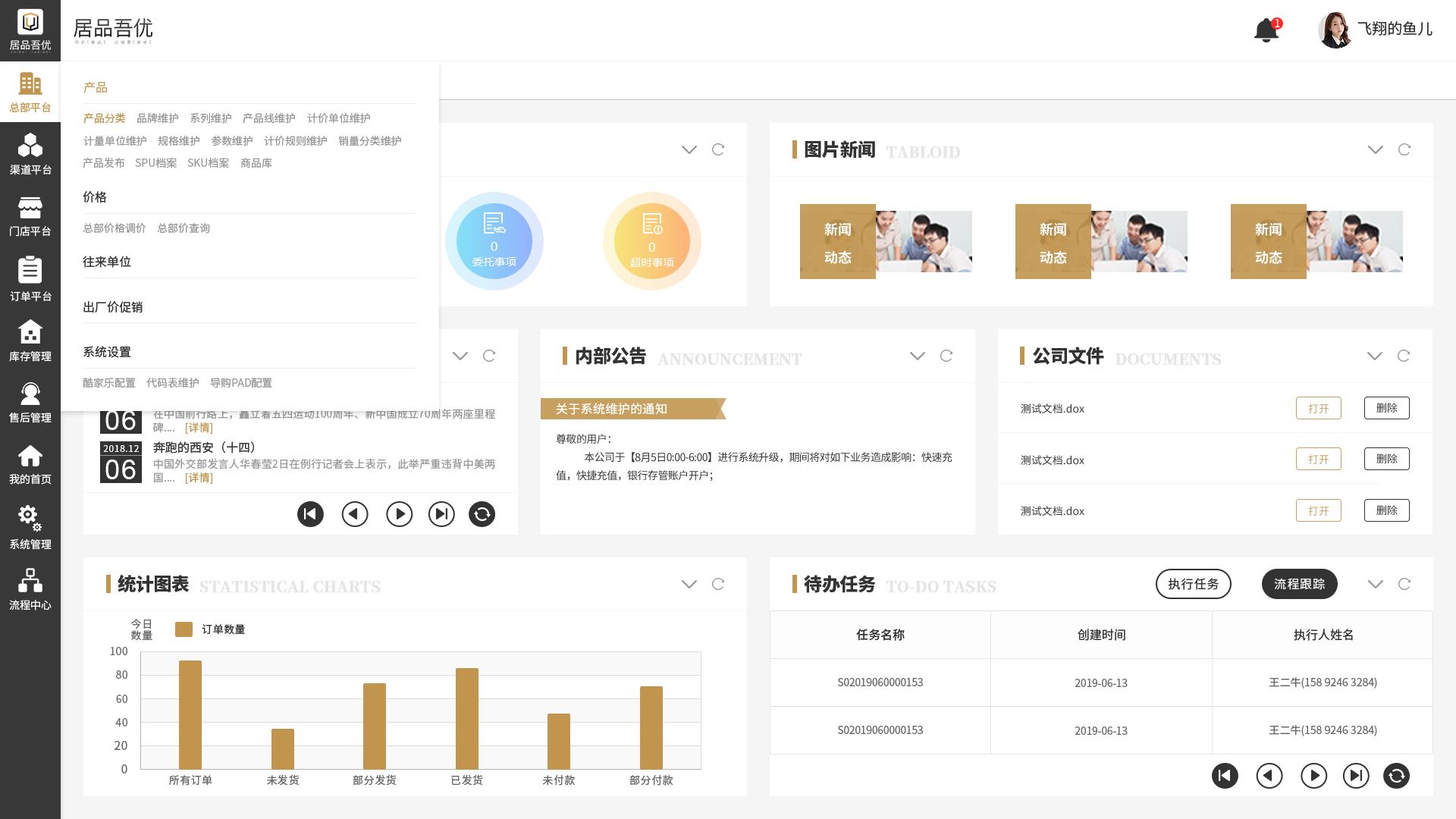1456x819 pixels.
Task: Click the 流程跟踪 button
Action: [1299, 584]
